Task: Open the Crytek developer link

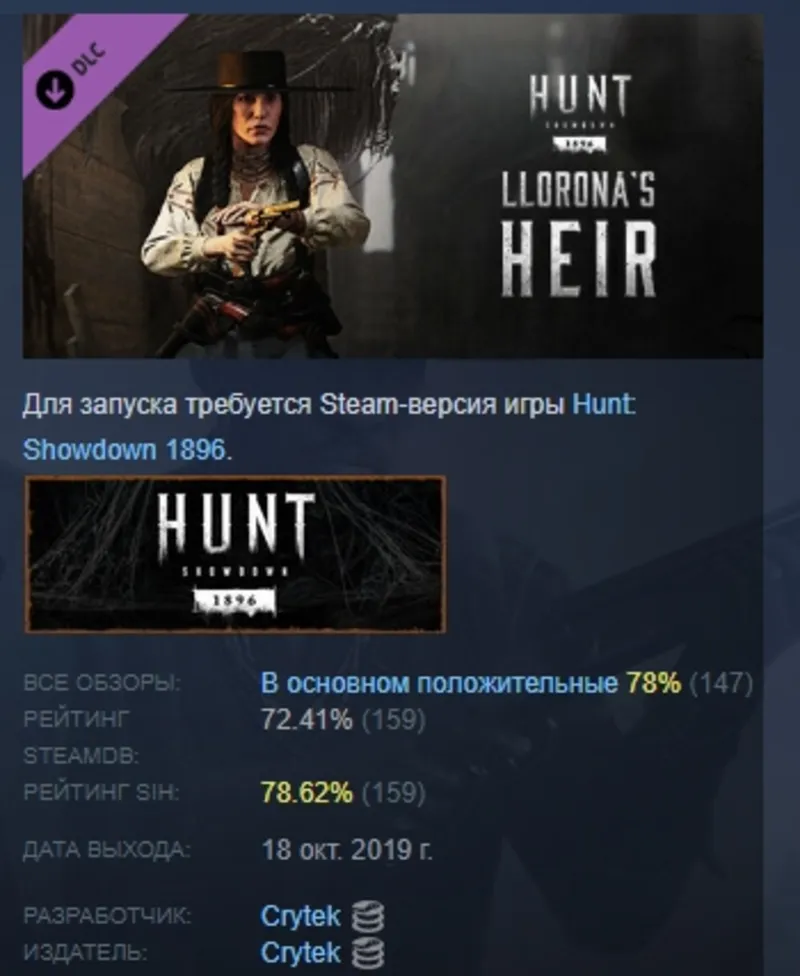Action: click(x=301, y=916)
